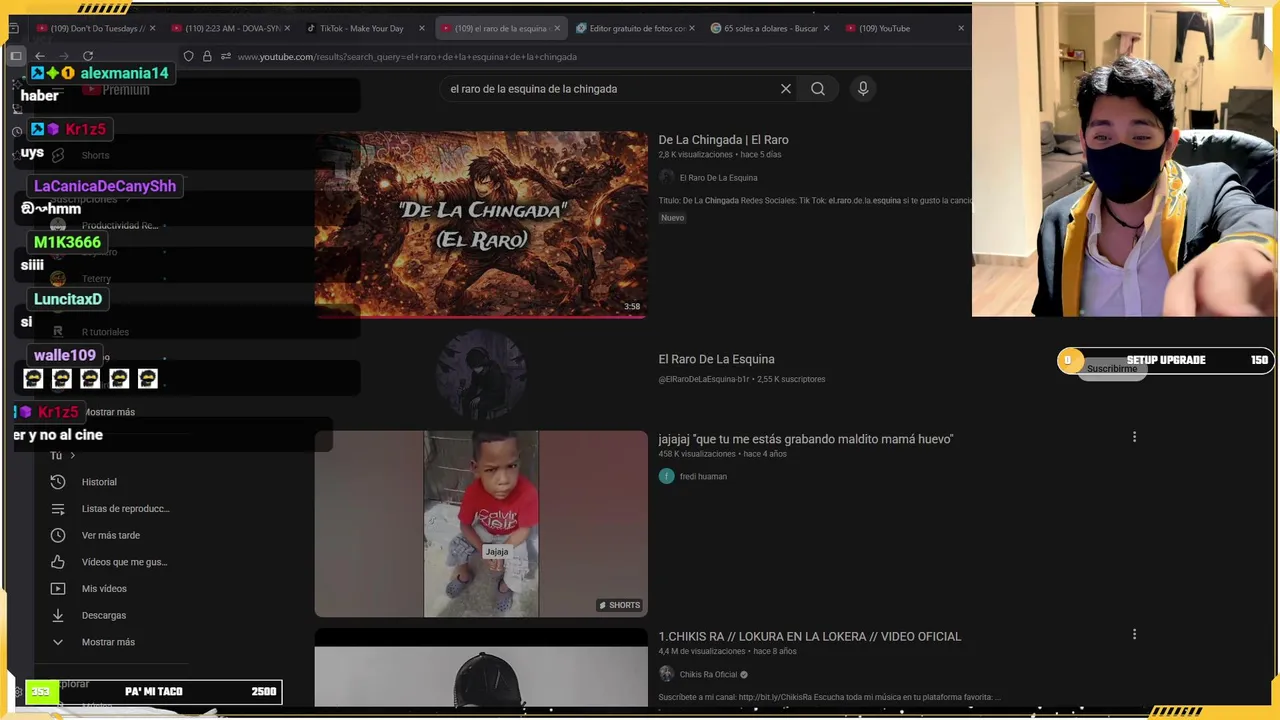The height and width of the screenshot is (720, 1280).
Task: Open the more options menu for the Chikis Ra video
Action: point(1134,634)
